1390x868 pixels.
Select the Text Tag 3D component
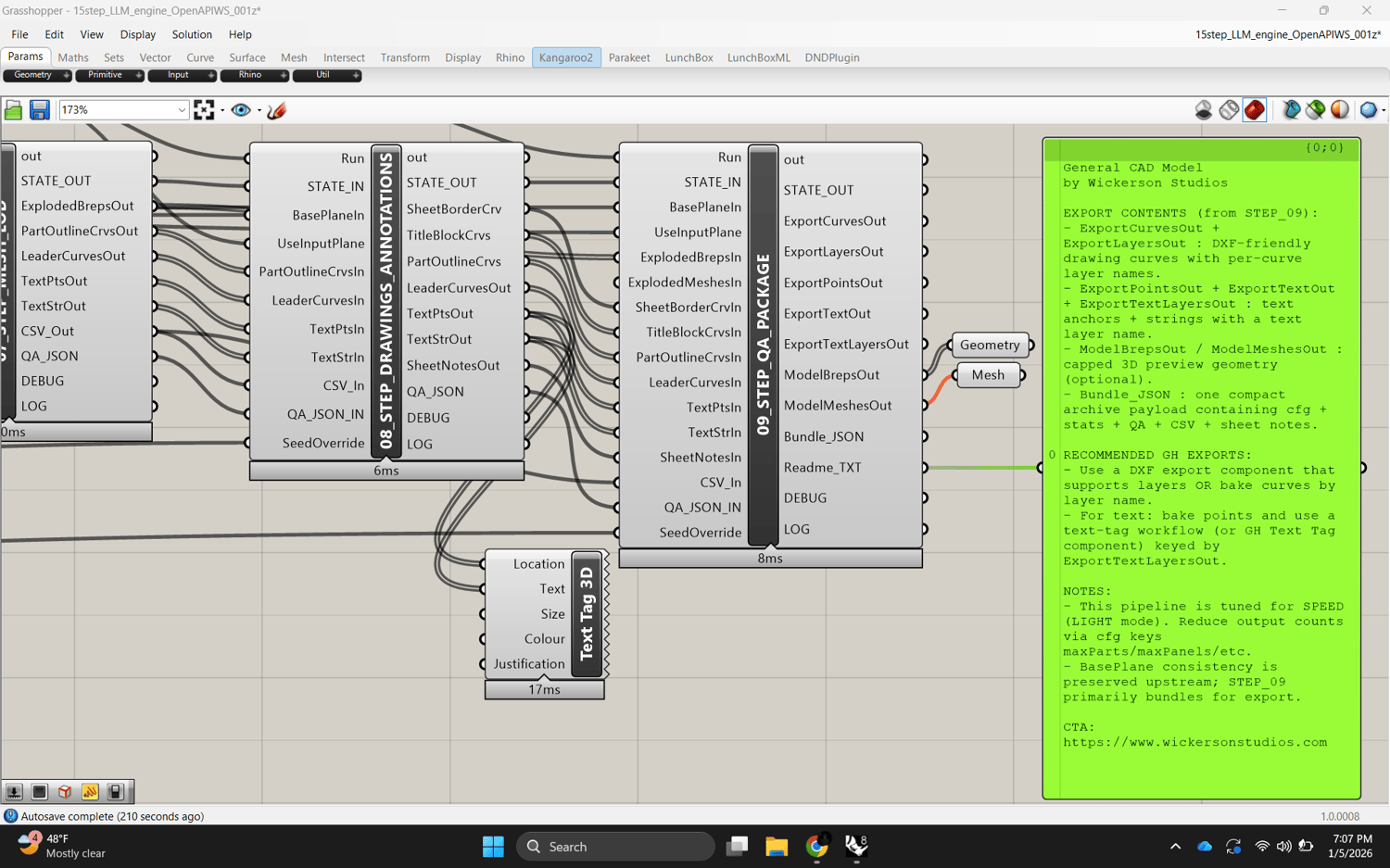587,614
